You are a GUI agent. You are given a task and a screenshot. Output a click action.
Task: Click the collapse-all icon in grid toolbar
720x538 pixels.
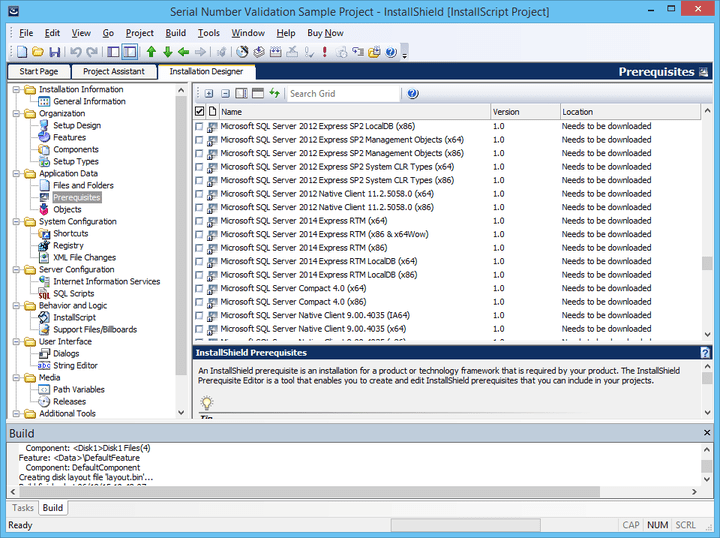click(x=225, y=94)
